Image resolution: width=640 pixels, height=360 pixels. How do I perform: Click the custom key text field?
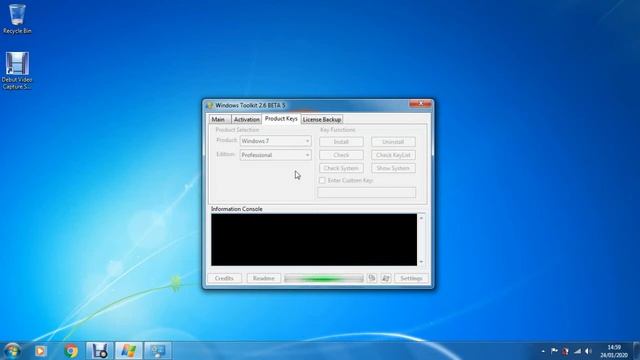(x=367, y=193)
